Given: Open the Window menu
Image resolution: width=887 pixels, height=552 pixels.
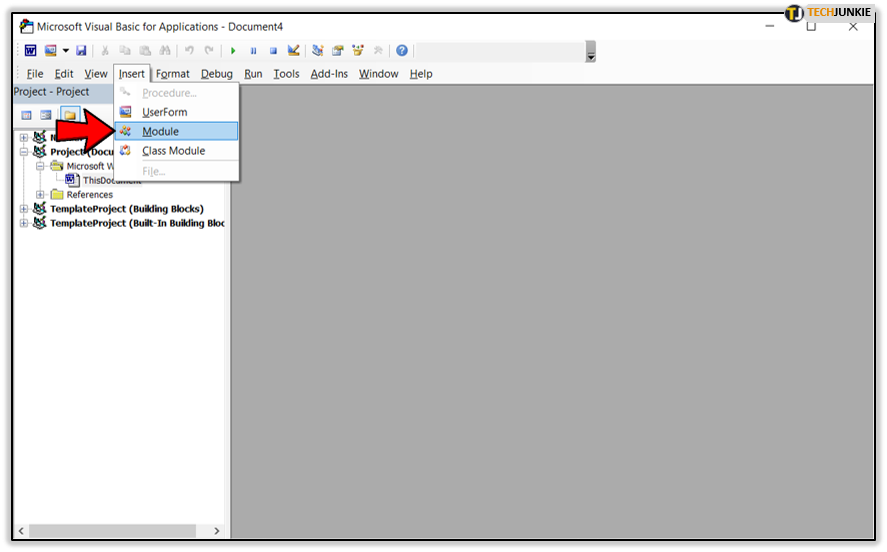Looking at the screenshot, I should click(378, 74).
